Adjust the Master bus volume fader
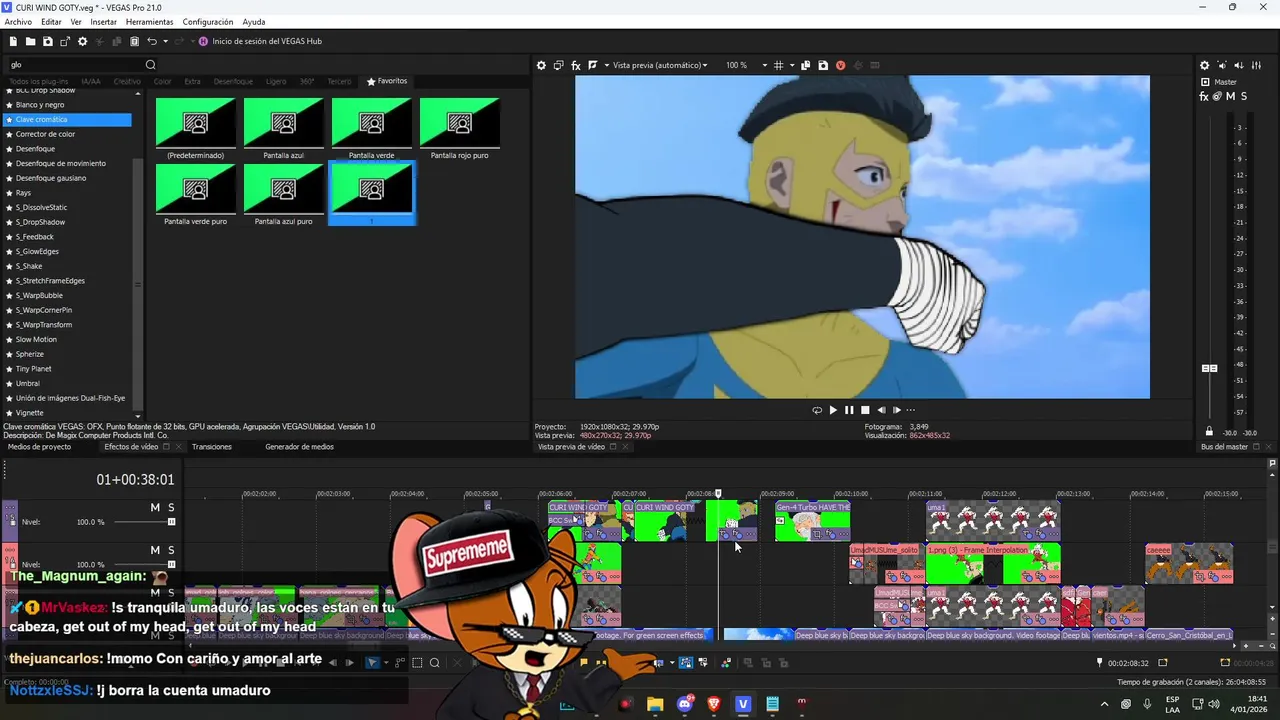Screen dimensions: 1280x720 [1209, 368]
